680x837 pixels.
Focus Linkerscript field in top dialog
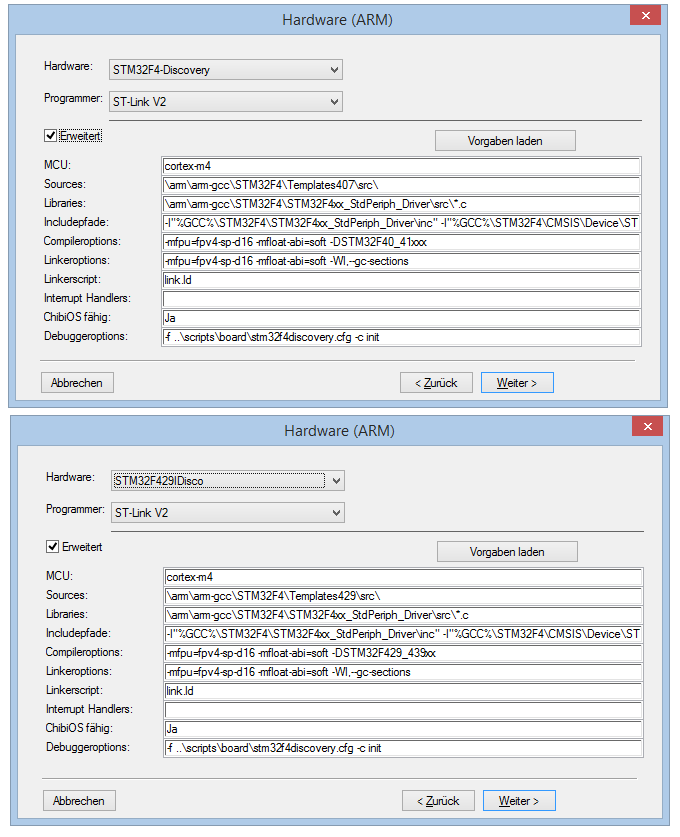tap(401, 280)
